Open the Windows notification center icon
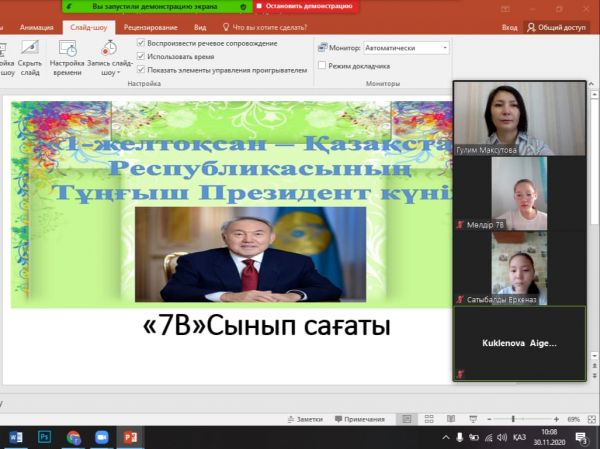 tap(581, 438)
